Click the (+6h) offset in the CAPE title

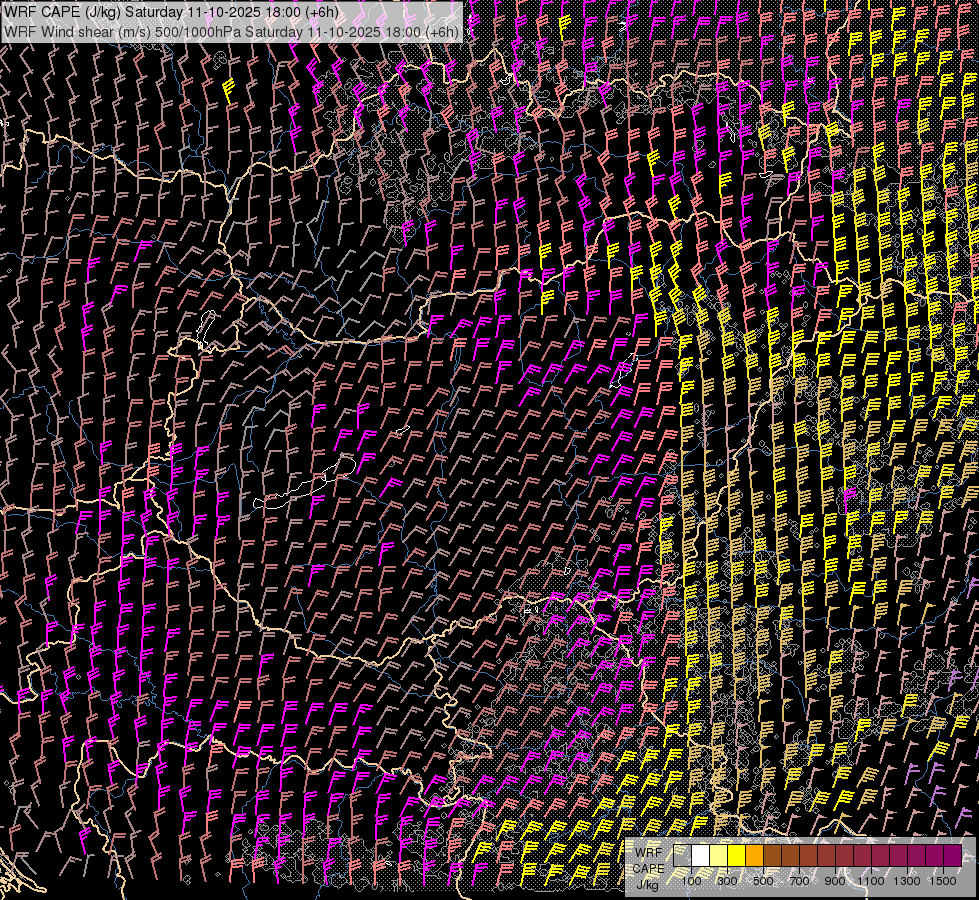tap(320, 12)
